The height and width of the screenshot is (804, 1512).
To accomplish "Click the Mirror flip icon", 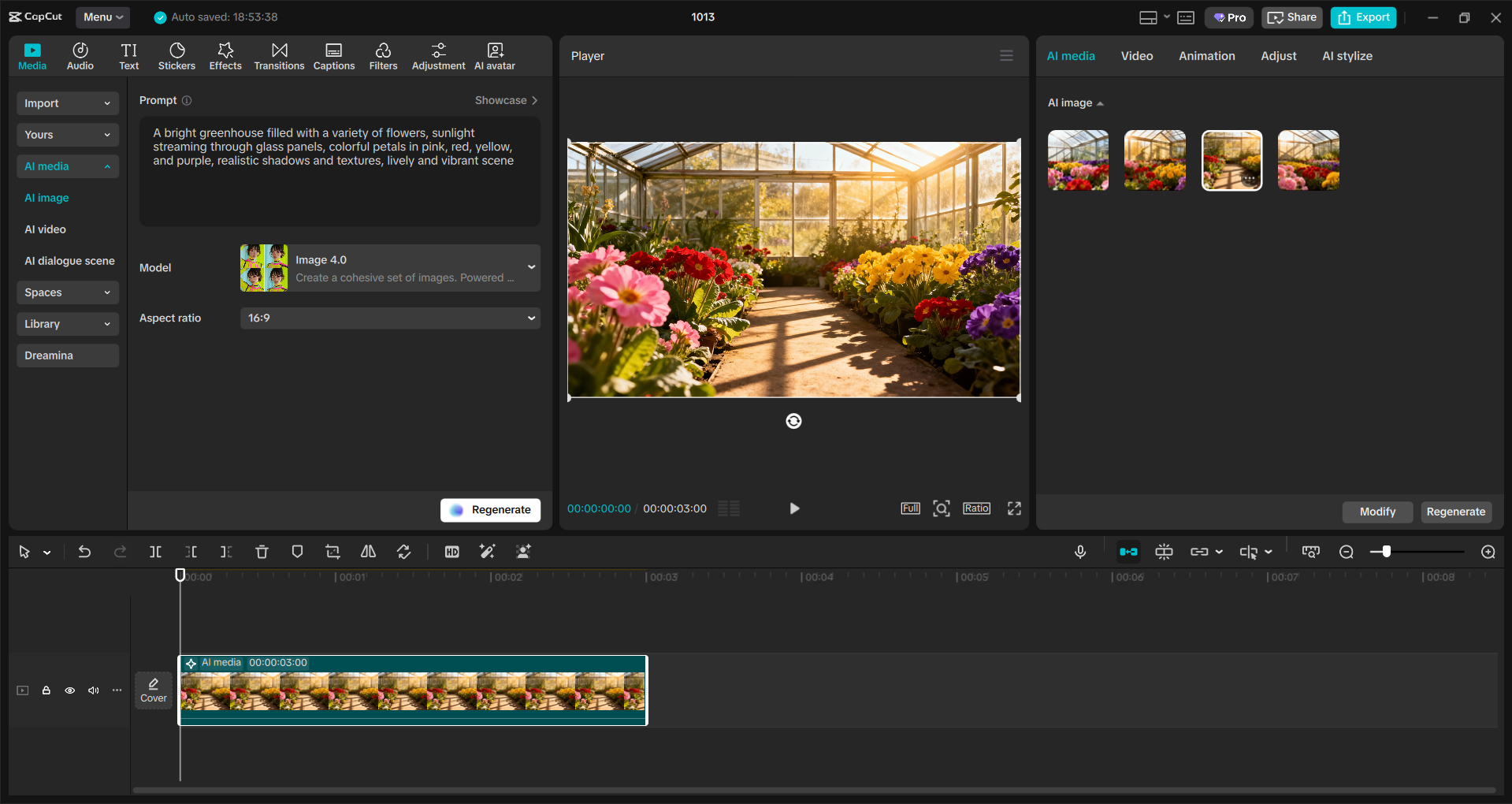I will [367, 552].
